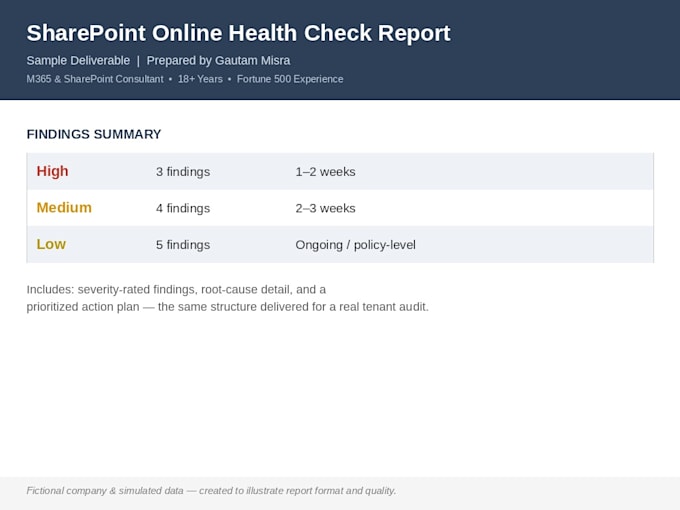Image resolution: width=680 pixels, height=510 pixels.
Task: Click the 'Ongoing / policy-level' cell
Action: [355, 245]
